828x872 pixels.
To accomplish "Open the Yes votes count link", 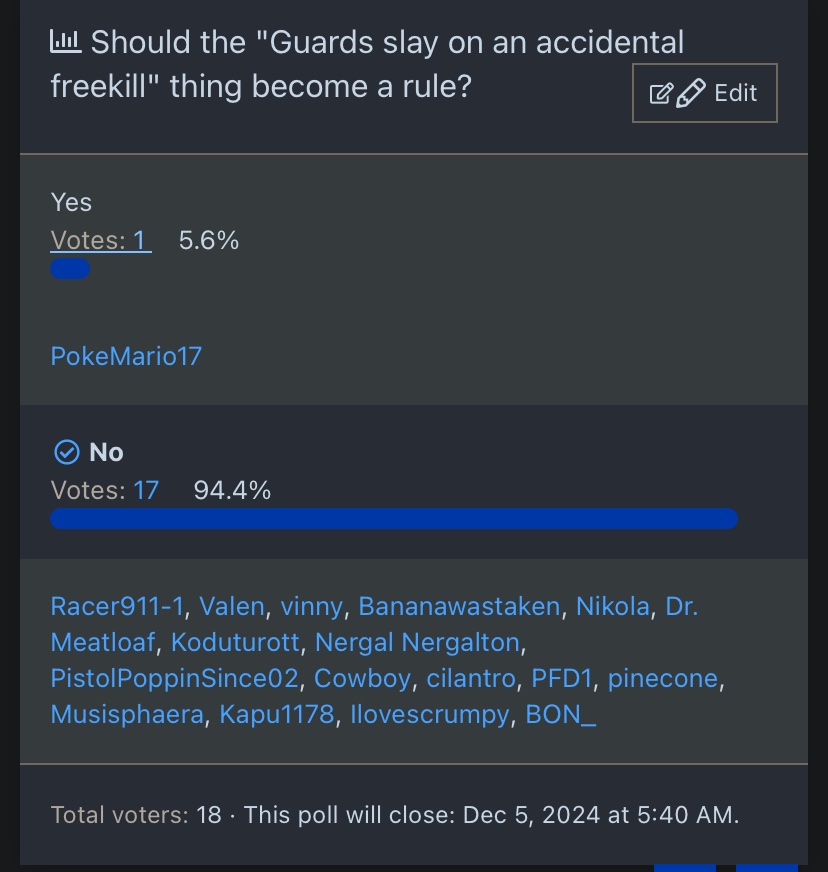I will point(100,241).
